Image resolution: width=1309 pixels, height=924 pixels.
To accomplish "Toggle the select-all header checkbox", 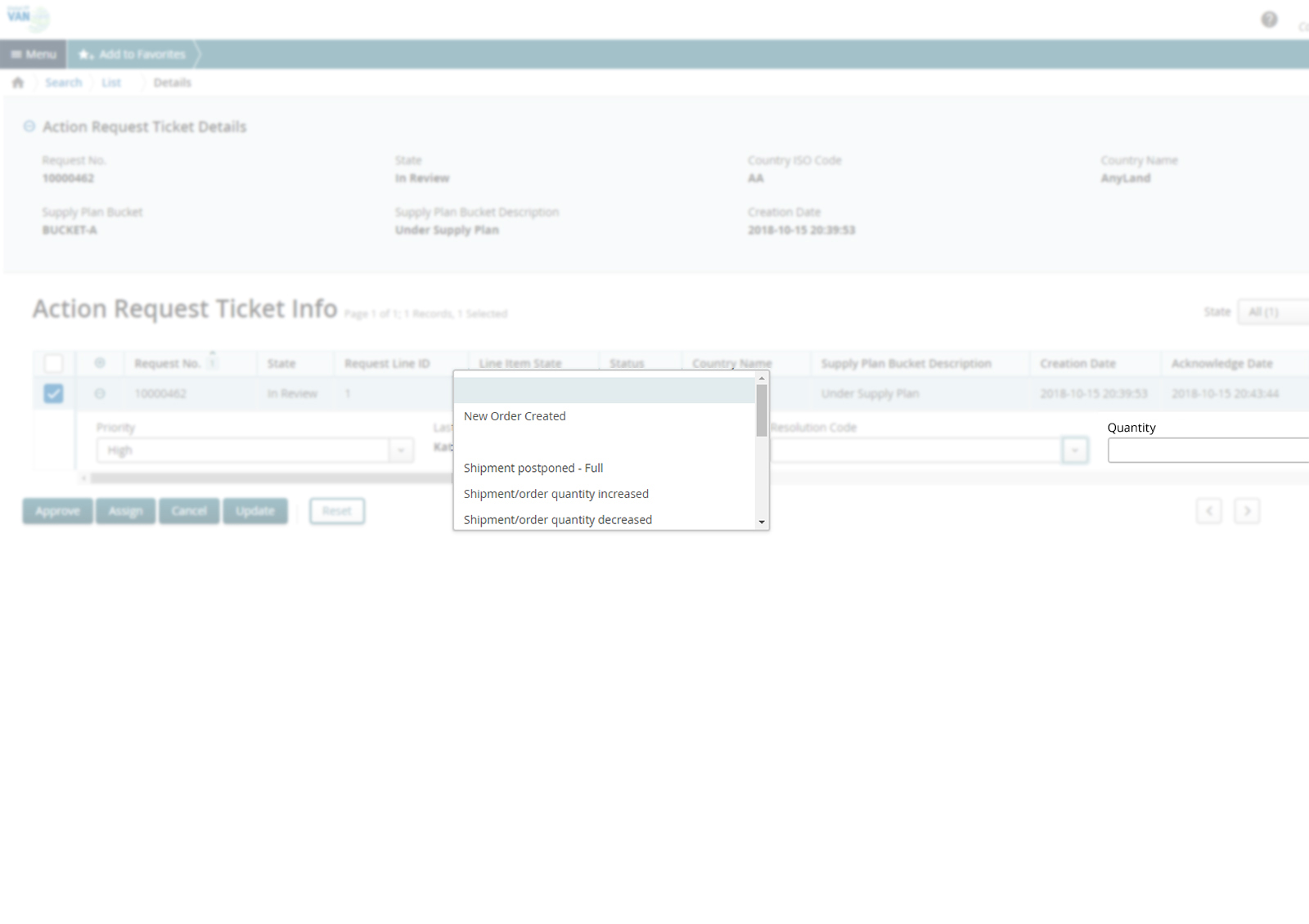I will (53, 363).
